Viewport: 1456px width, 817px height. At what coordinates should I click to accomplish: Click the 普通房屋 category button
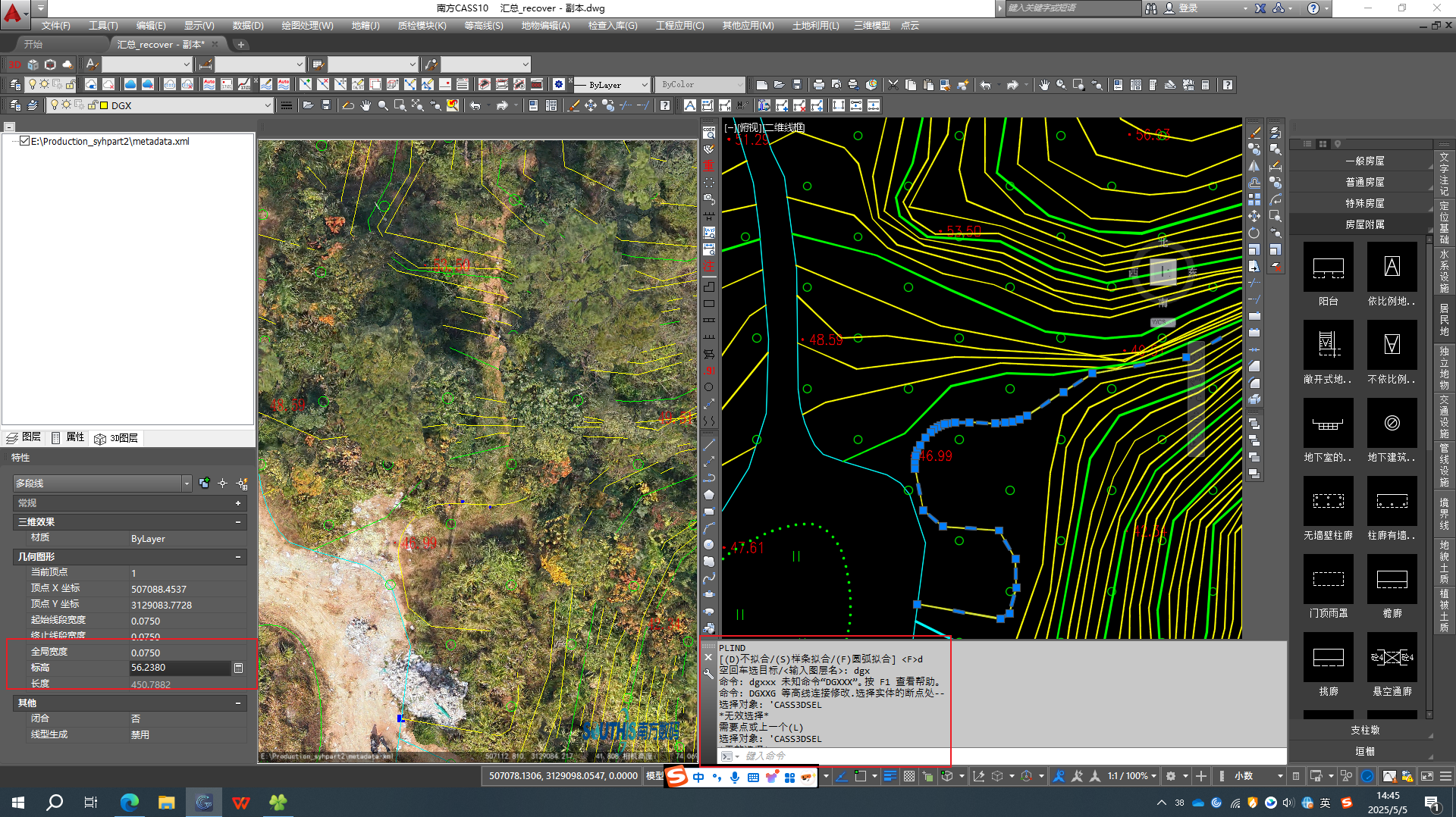tap(1364, 182)
